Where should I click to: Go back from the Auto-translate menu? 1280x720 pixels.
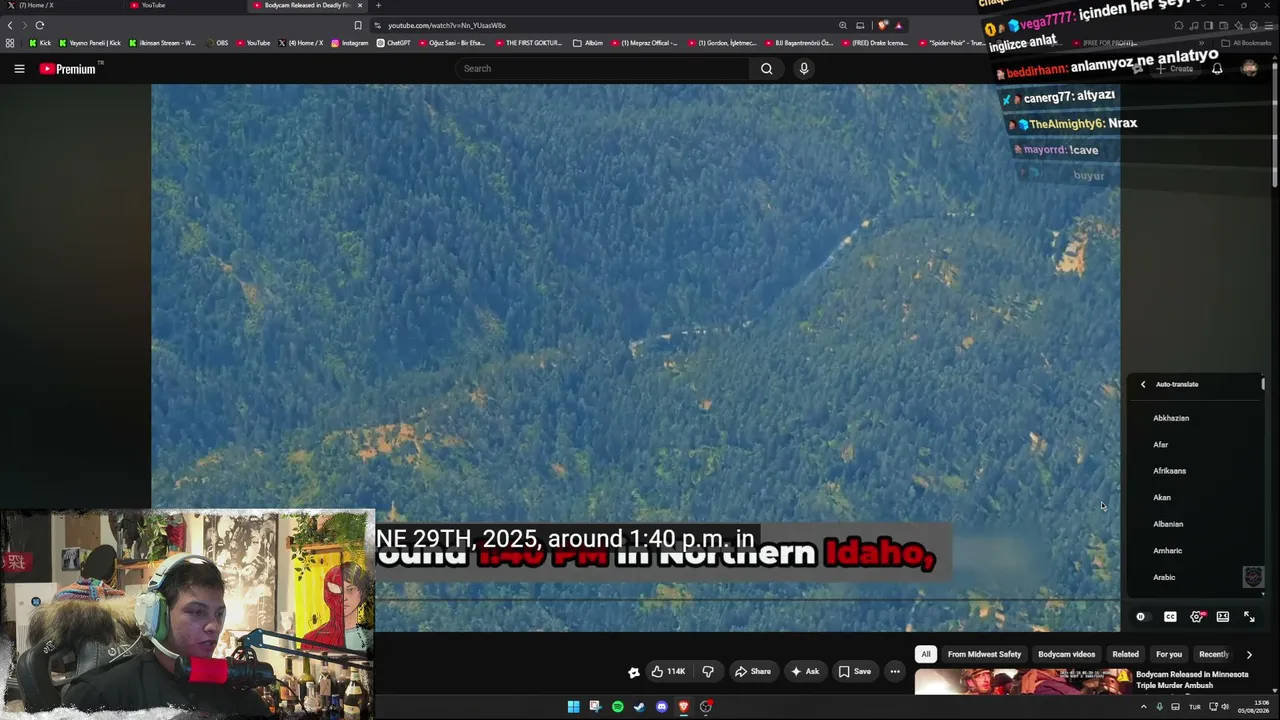1143,384
